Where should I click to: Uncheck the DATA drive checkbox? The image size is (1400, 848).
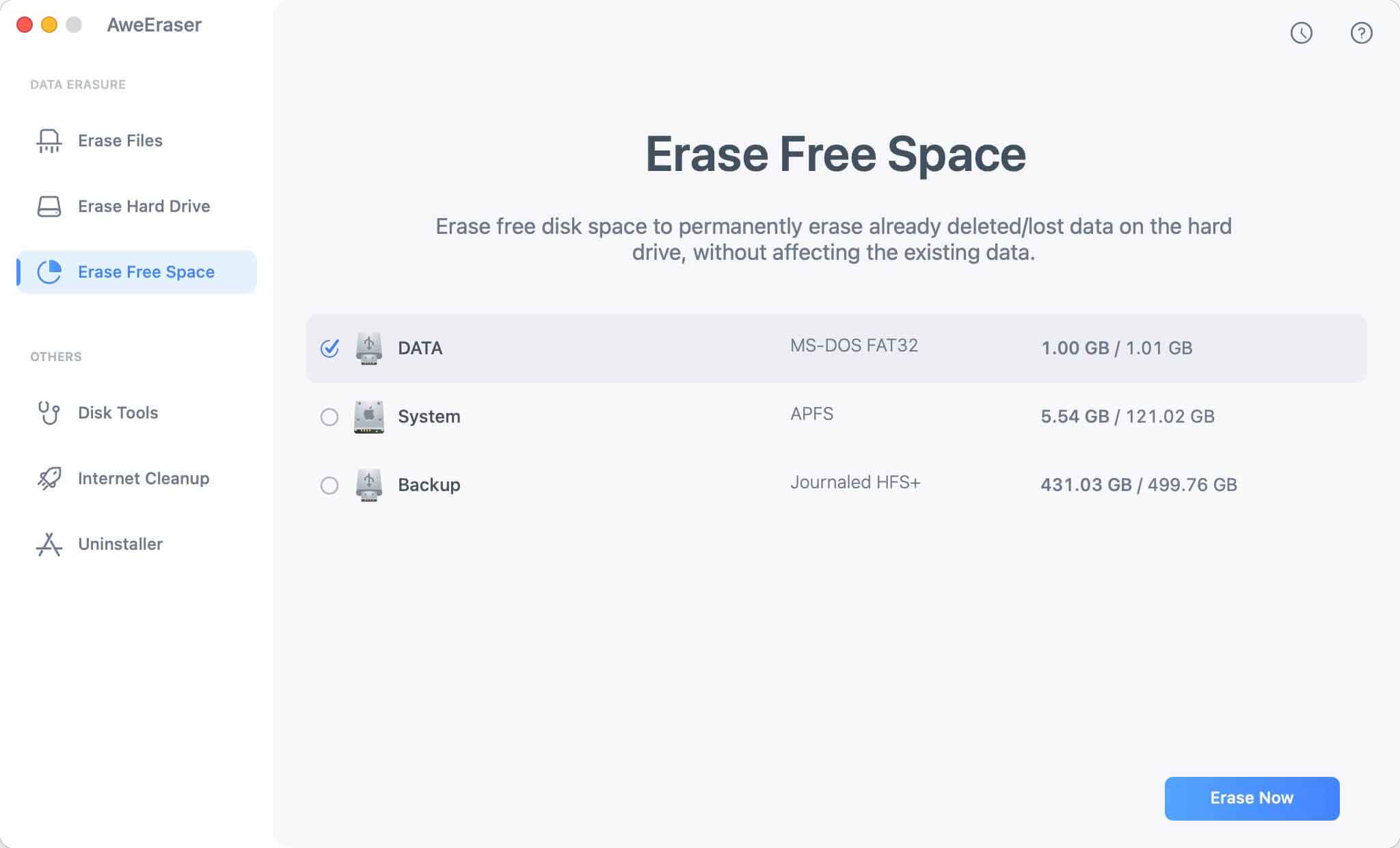point(329,349)
